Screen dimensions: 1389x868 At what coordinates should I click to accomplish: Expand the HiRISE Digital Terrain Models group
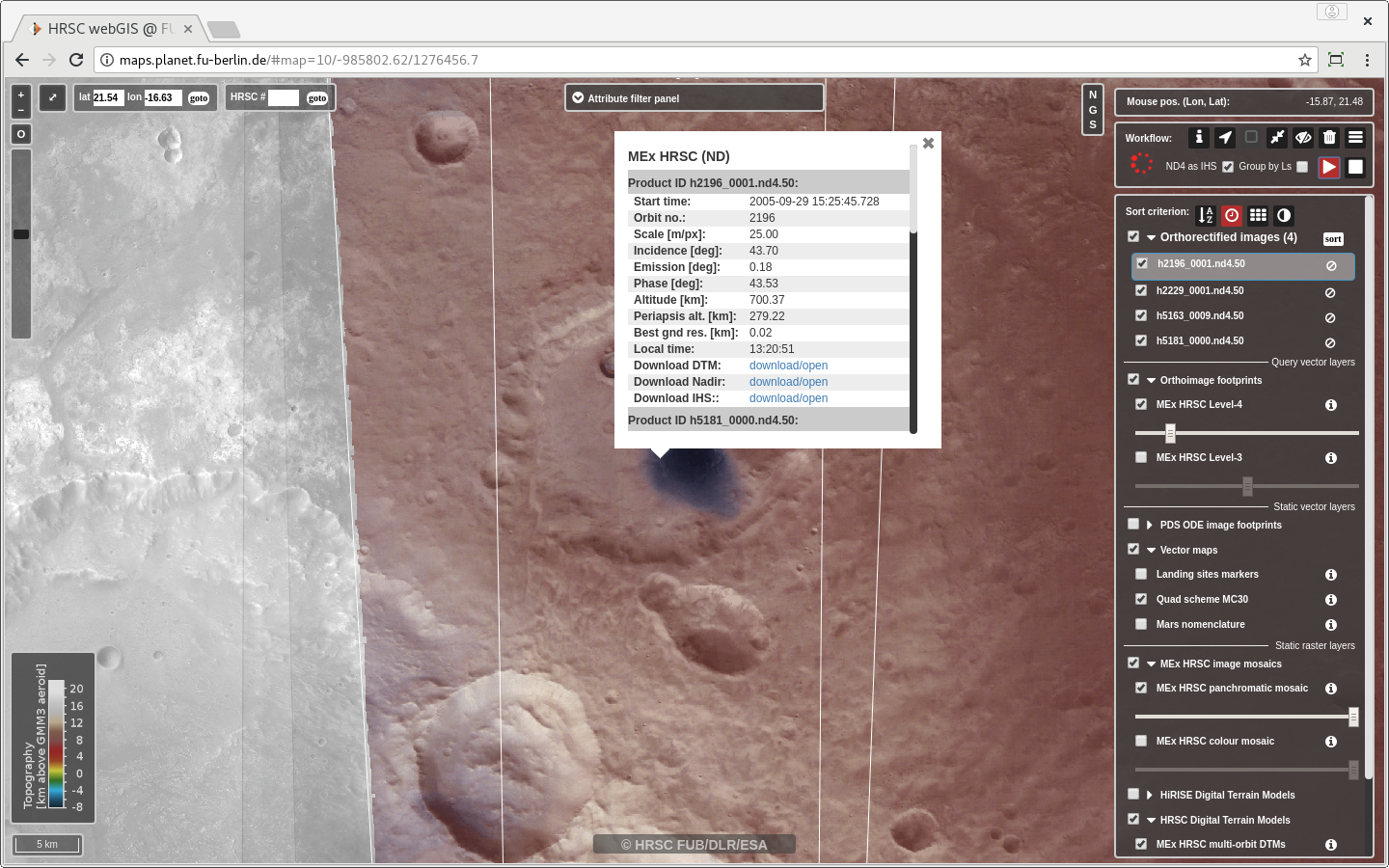click(x=1150, y=795)
